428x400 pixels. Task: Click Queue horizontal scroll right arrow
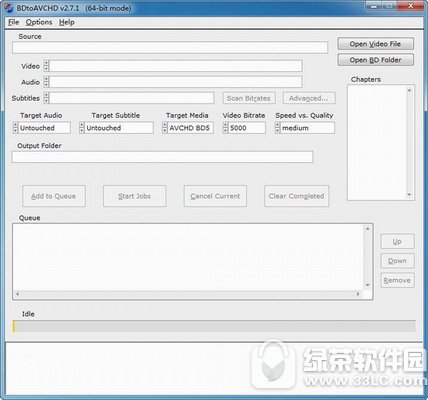pyautogui.click(x=358, y=294)
